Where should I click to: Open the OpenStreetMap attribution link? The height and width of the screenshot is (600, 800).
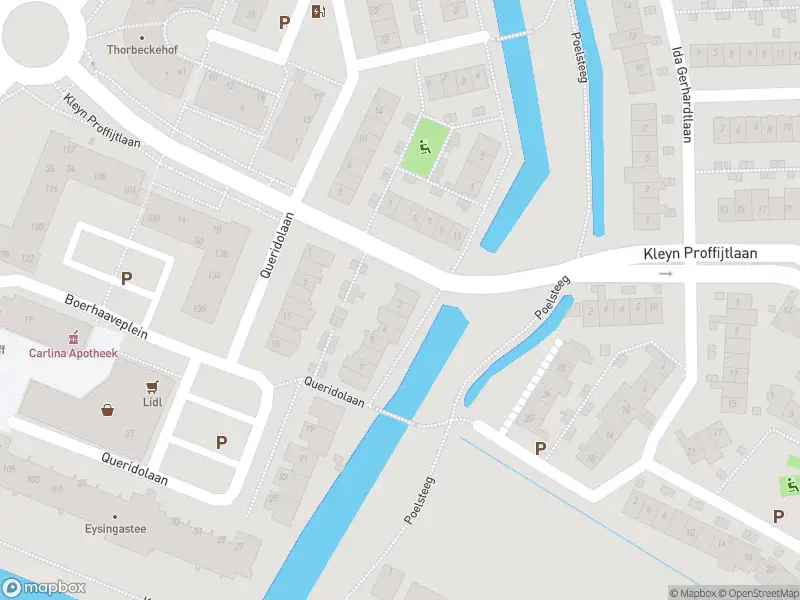tap(759, 593)
